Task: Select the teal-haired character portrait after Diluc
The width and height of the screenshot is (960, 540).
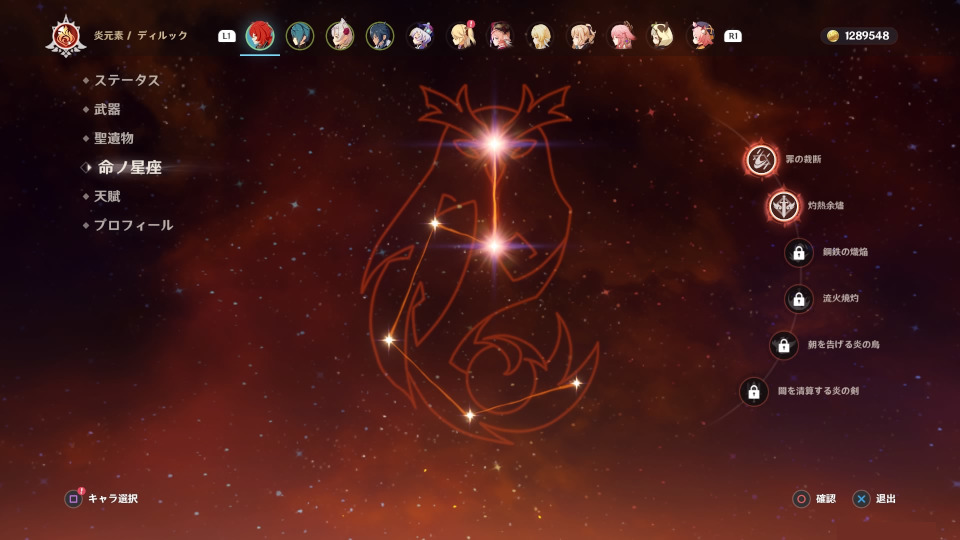Action: click(300, 36)
